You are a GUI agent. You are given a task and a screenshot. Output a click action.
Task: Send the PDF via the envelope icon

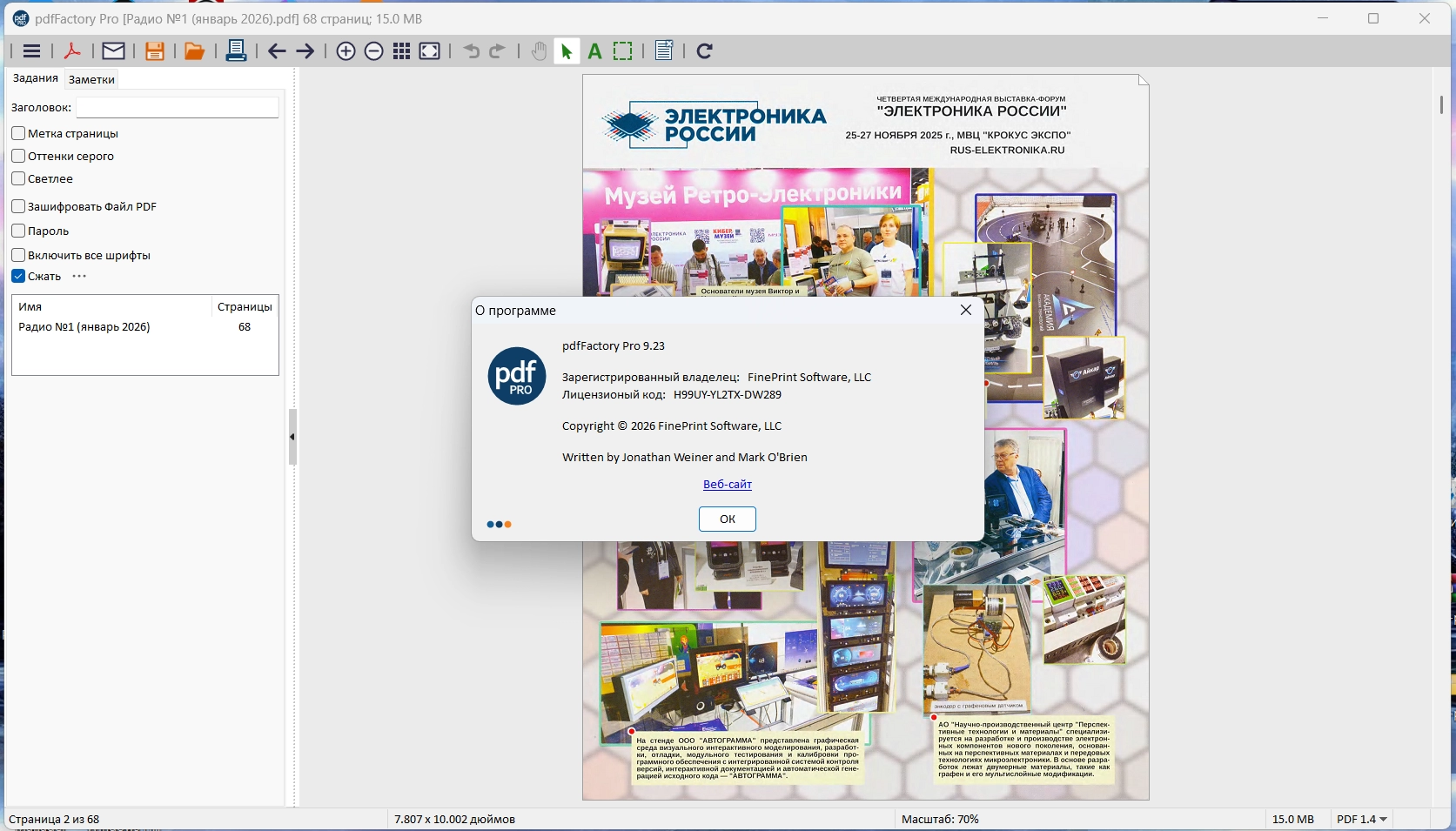tap(113, 51)
